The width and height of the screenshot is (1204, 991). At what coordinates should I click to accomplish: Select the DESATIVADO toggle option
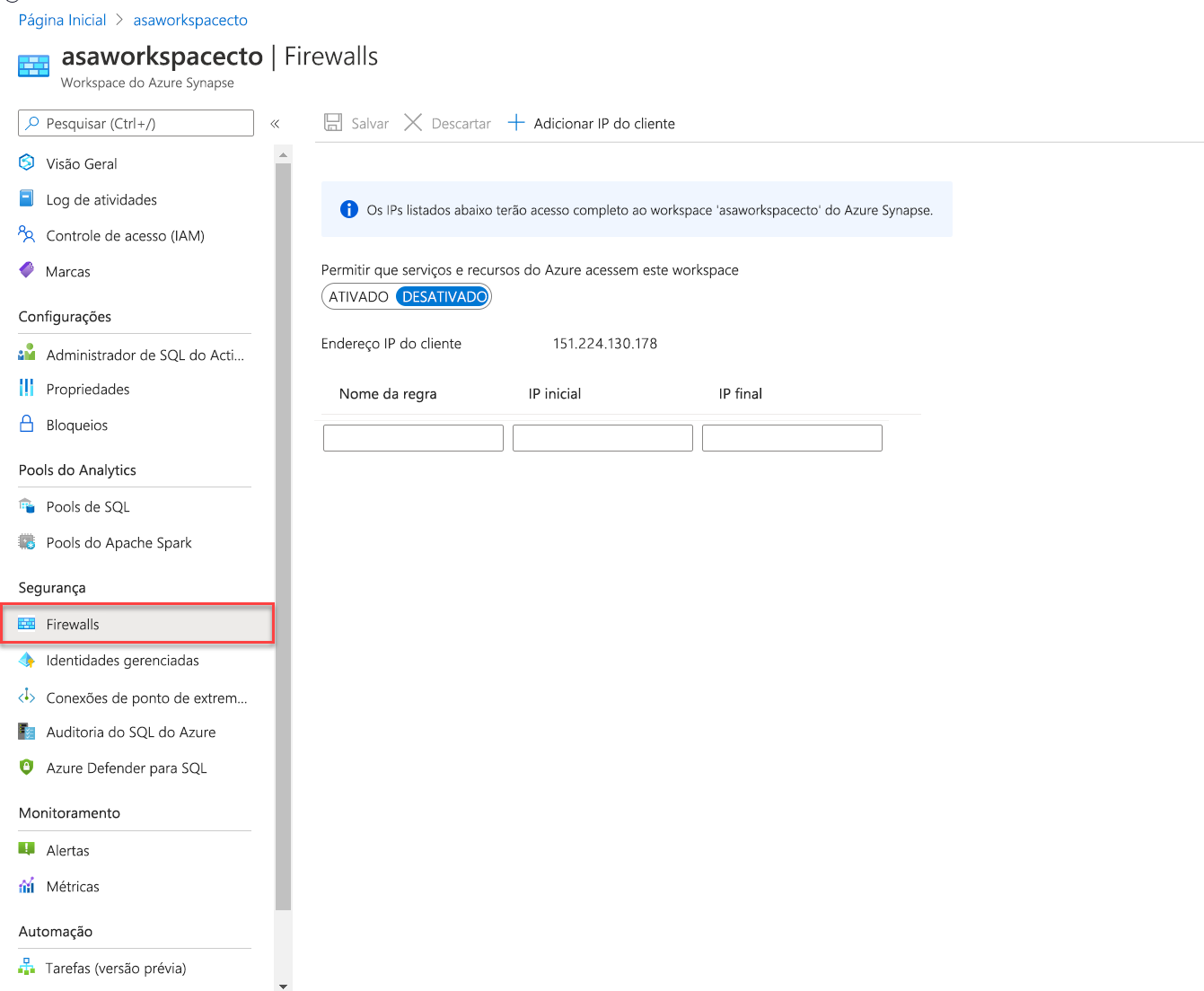444,296
